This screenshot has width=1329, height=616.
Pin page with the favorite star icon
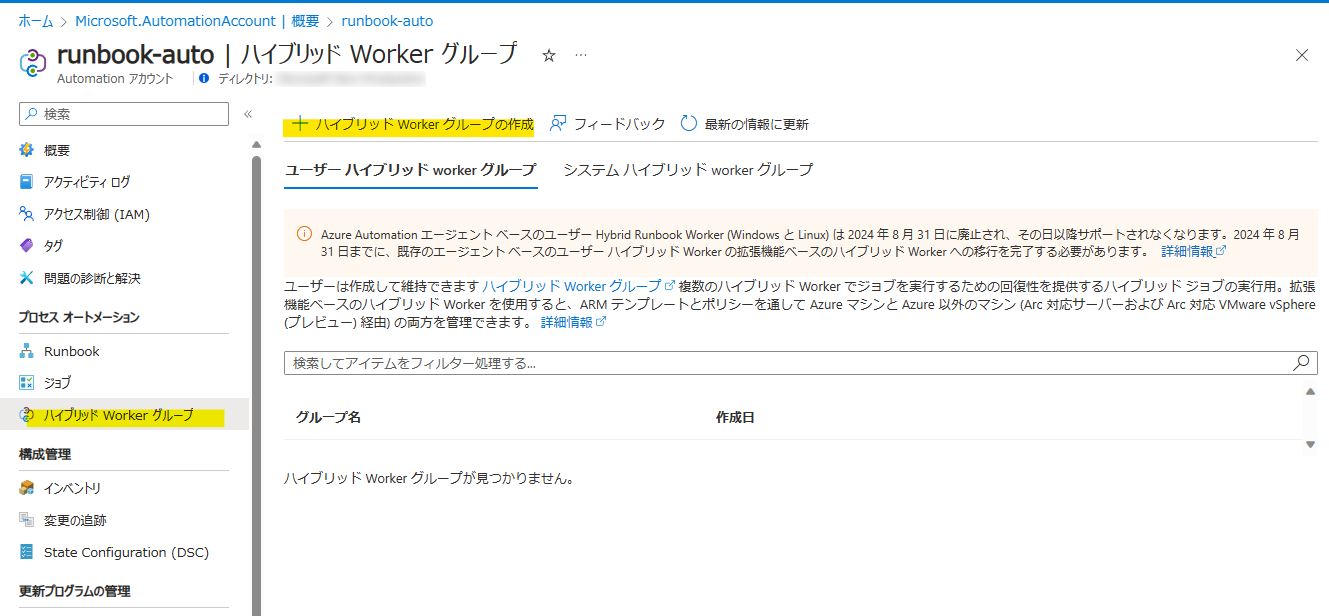click(x=548, y=56)
